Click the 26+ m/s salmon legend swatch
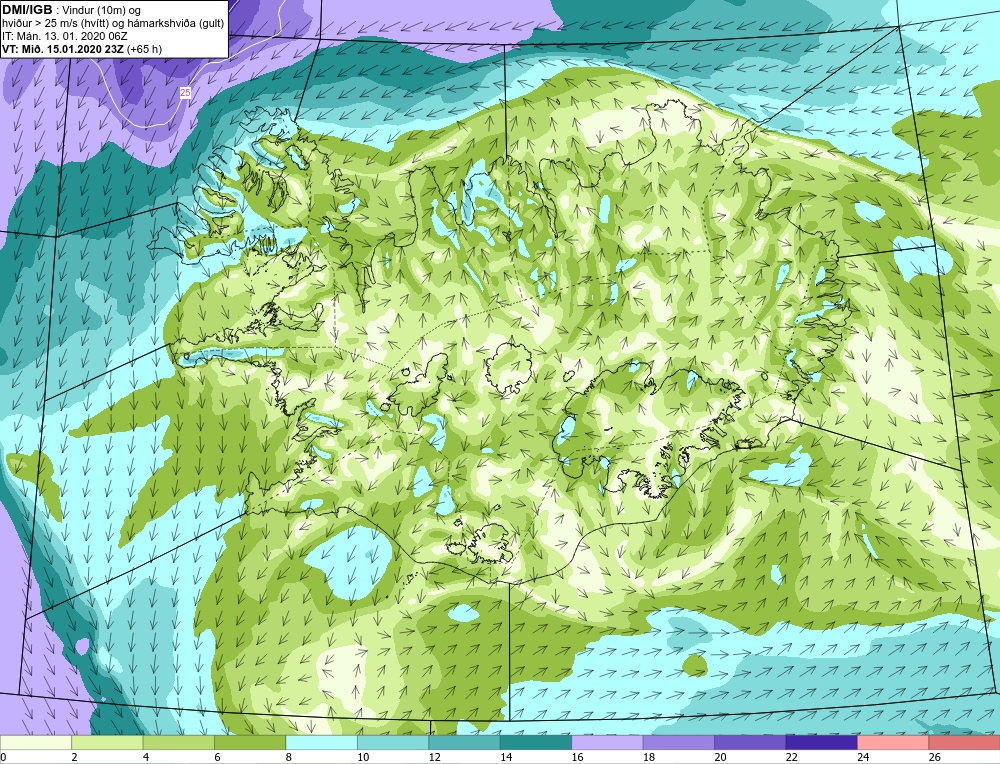This screenshot has height=764, width=1000. click(x=964, y=742)
